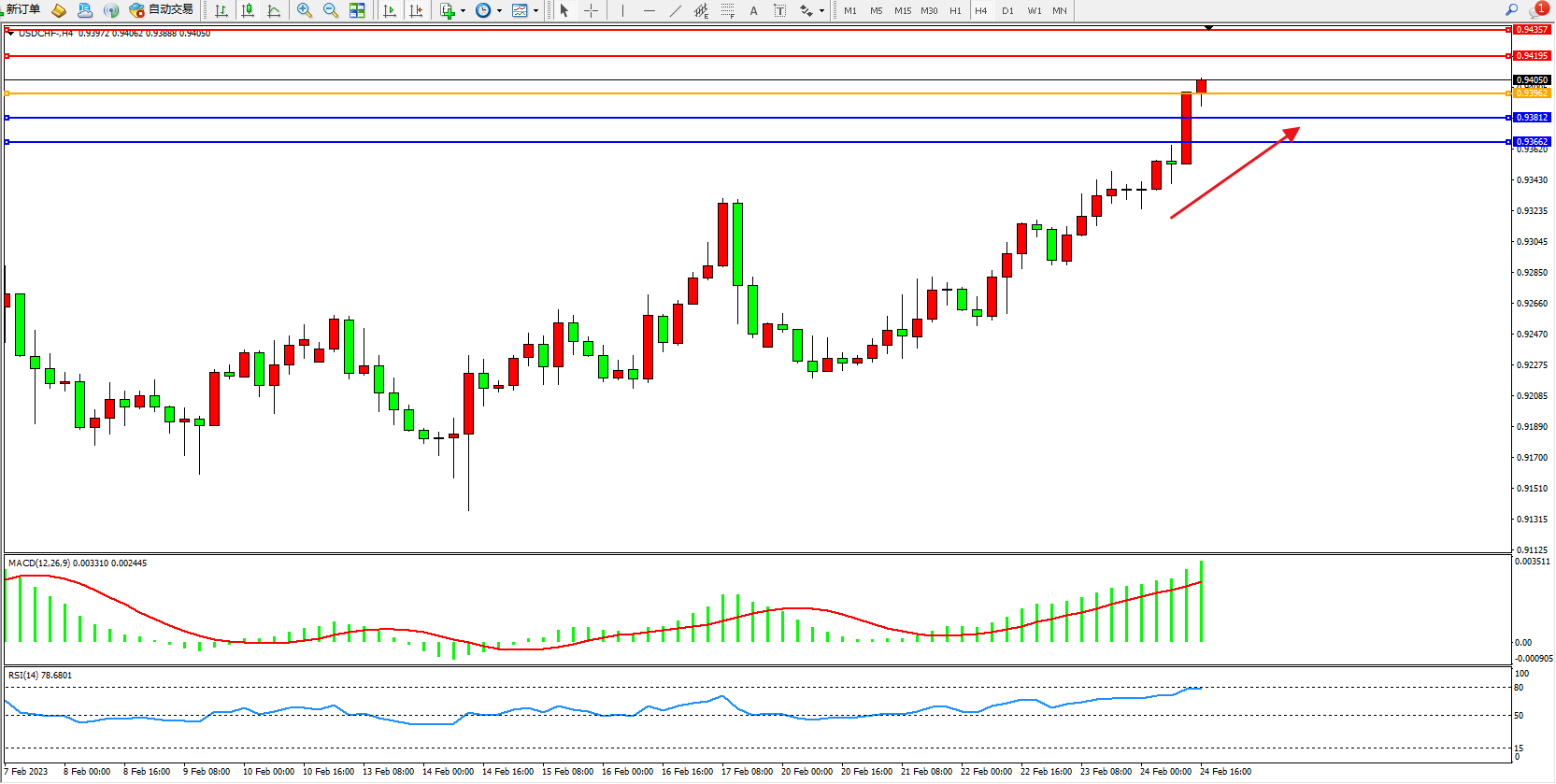Image resolution: width=1556 pixels, height=784 pixels.
Task: Click the zoom out magnifier icon
Action: [330, 10]
